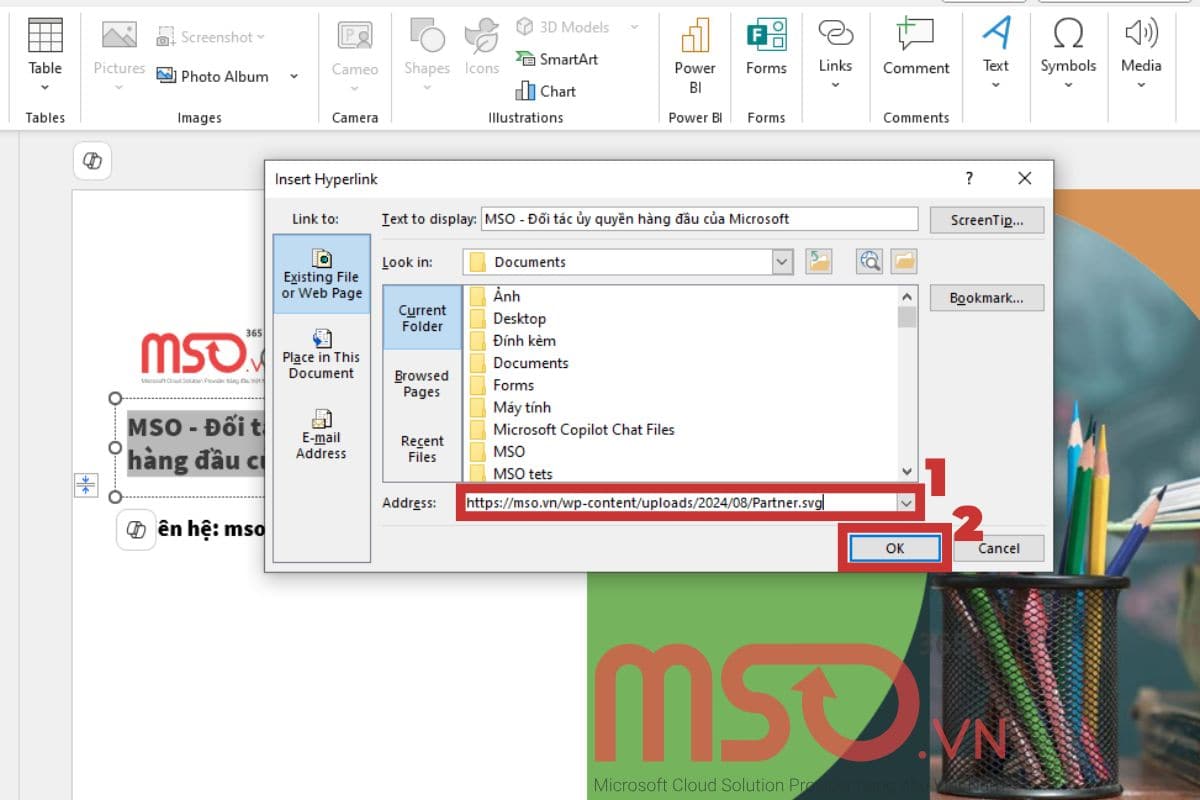
Task: Click the Text to display field
Action: (x=699, y=219)
